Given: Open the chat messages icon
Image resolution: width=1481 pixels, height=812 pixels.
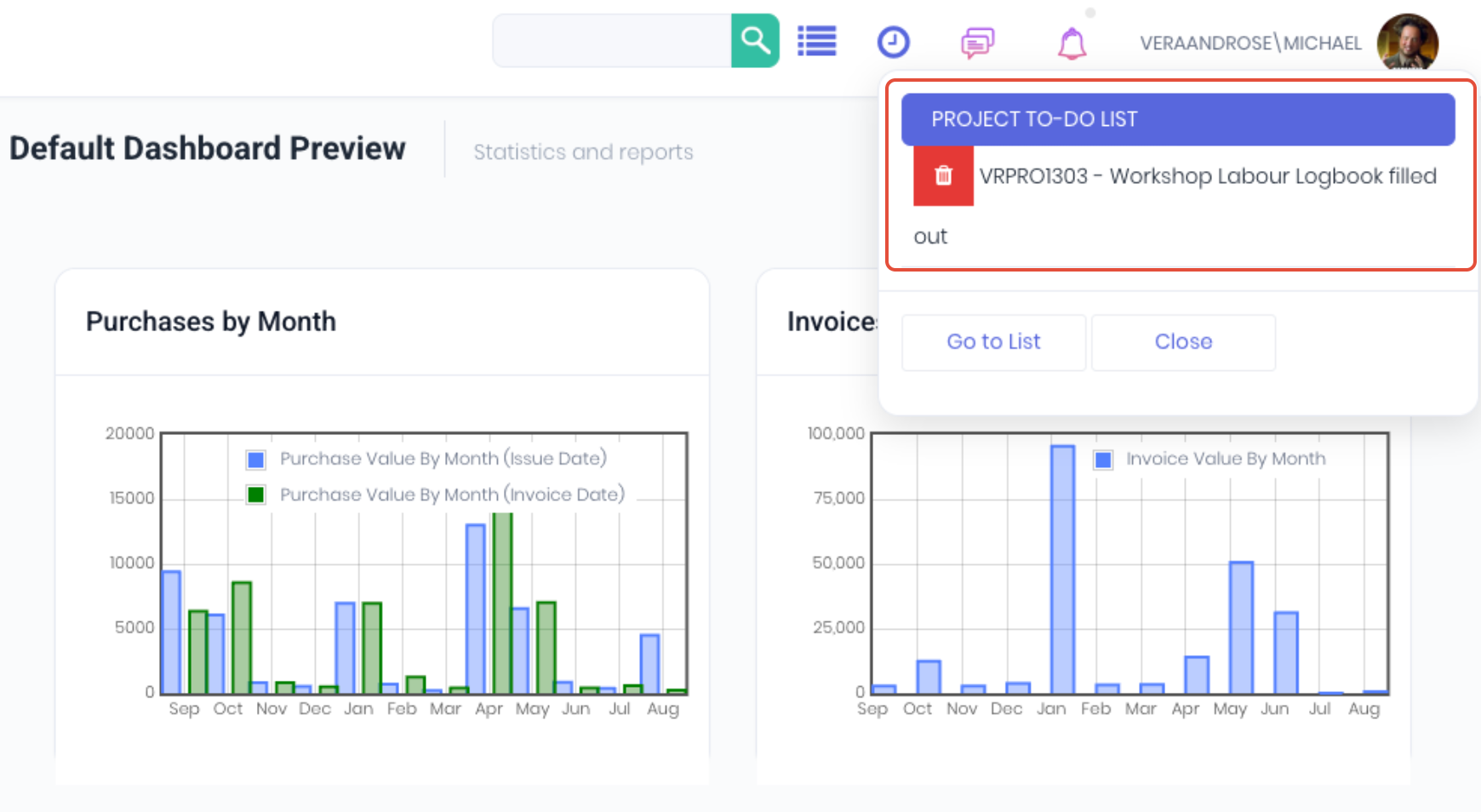Looking at the screenshot, I should 977,42.
